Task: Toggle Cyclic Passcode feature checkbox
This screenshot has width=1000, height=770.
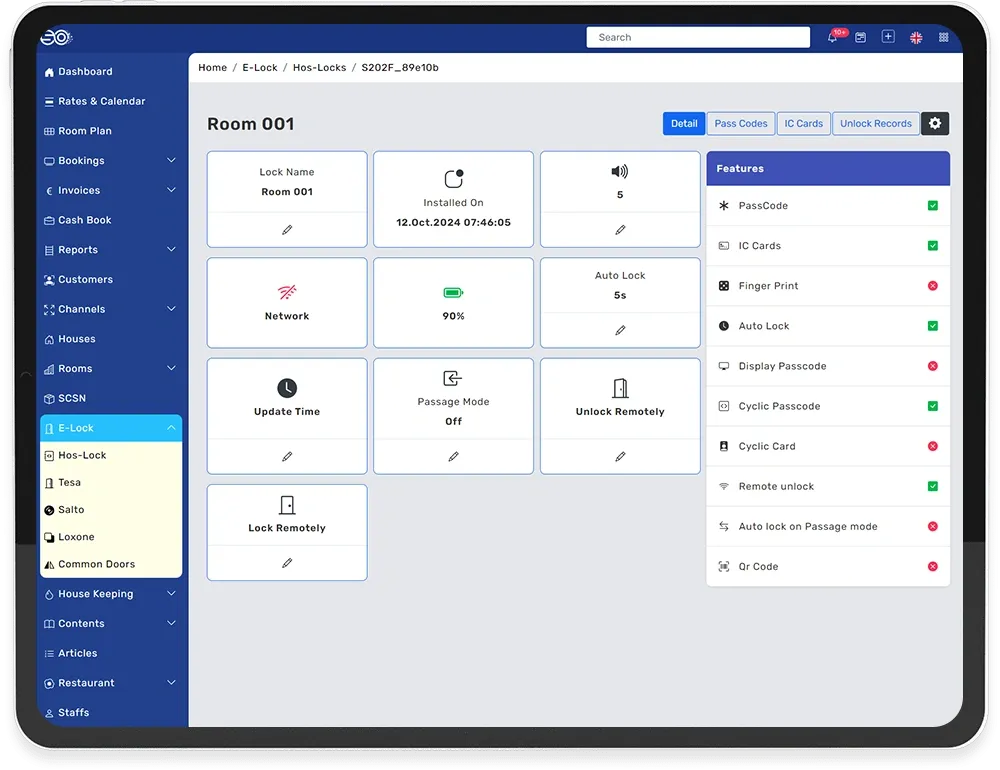Action: [x=932, y=406]
